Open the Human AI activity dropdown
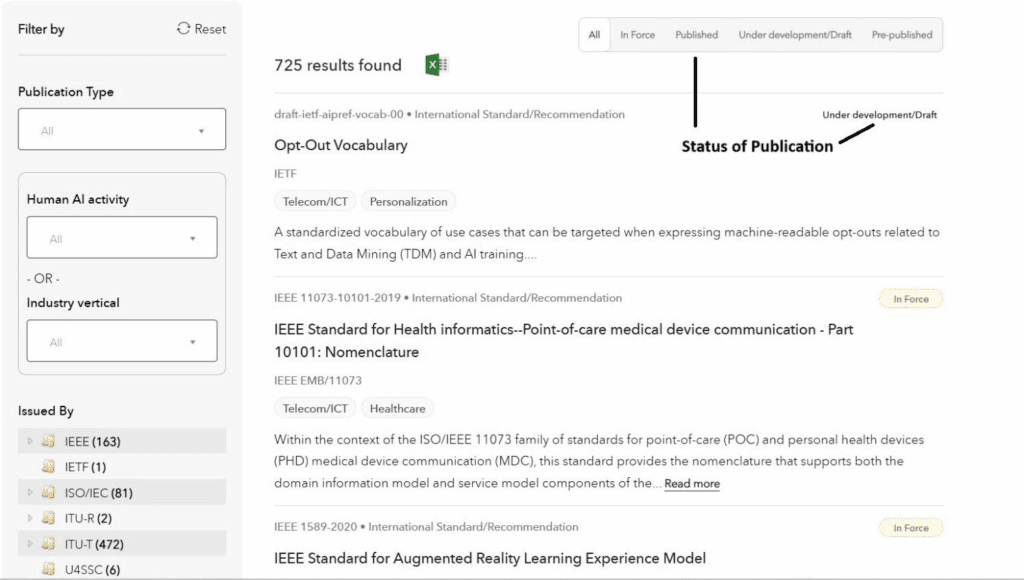 pos(121,237)
